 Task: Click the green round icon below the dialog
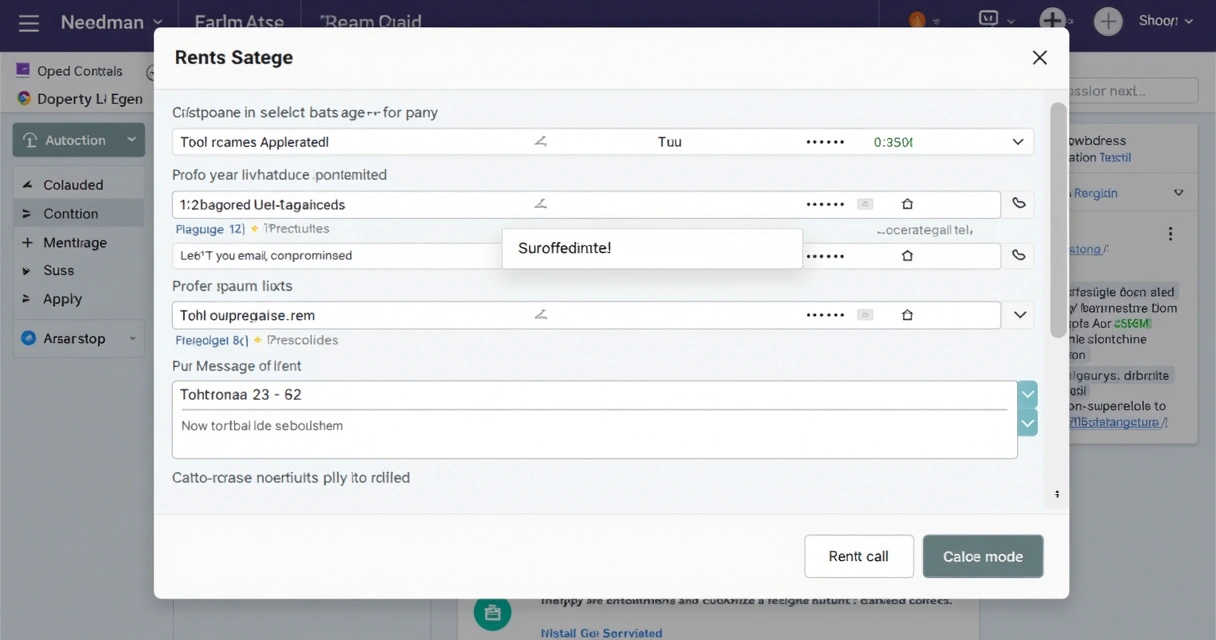(491, 613)
